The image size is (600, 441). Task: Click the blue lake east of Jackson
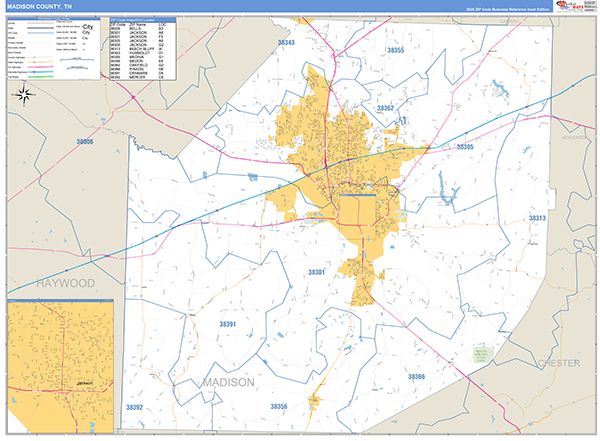[445, 201]
